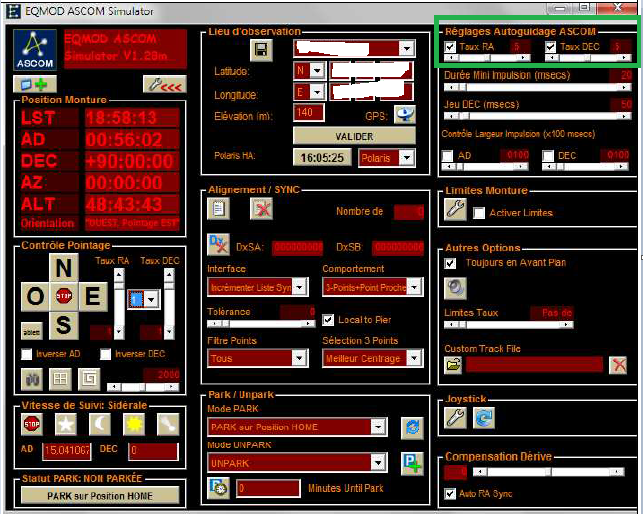
Task: Open the Mode PARK dropdown
Action: (378, 427)
